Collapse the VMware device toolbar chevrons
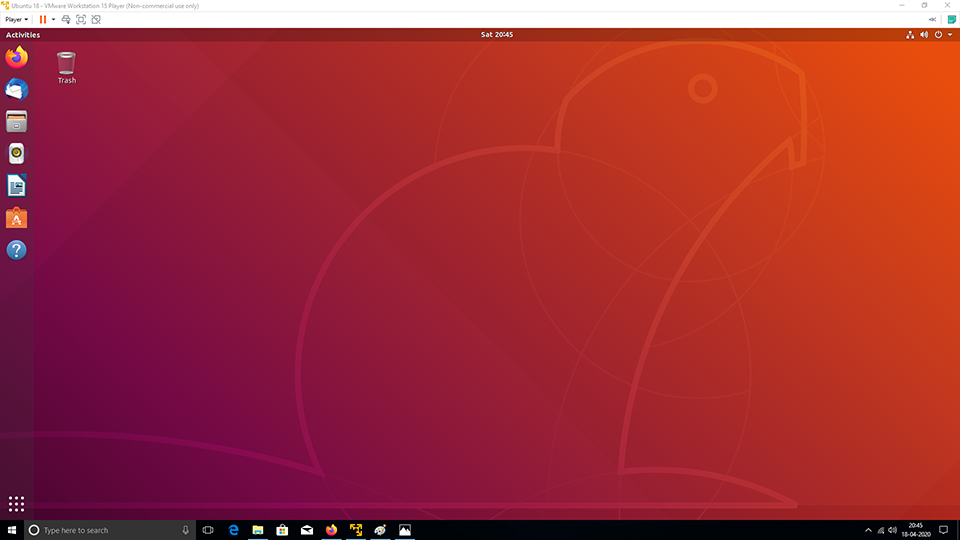The width and height of the screenshot is (960, 540). click(x=932, y=20)
